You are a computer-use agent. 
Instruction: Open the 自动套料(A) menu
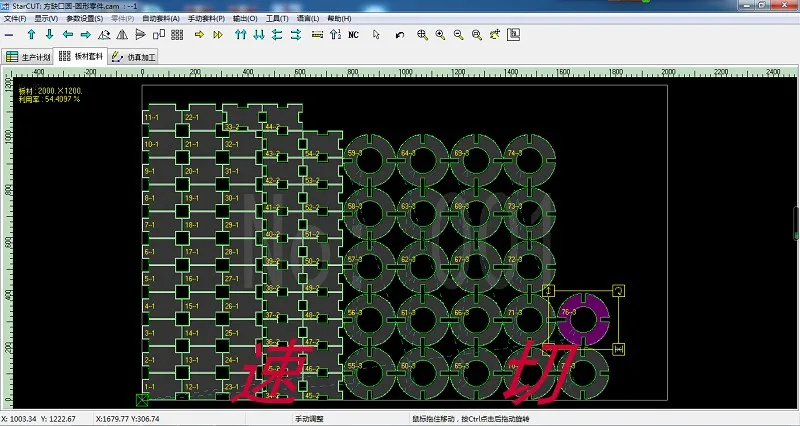click(x=161, y=18)
